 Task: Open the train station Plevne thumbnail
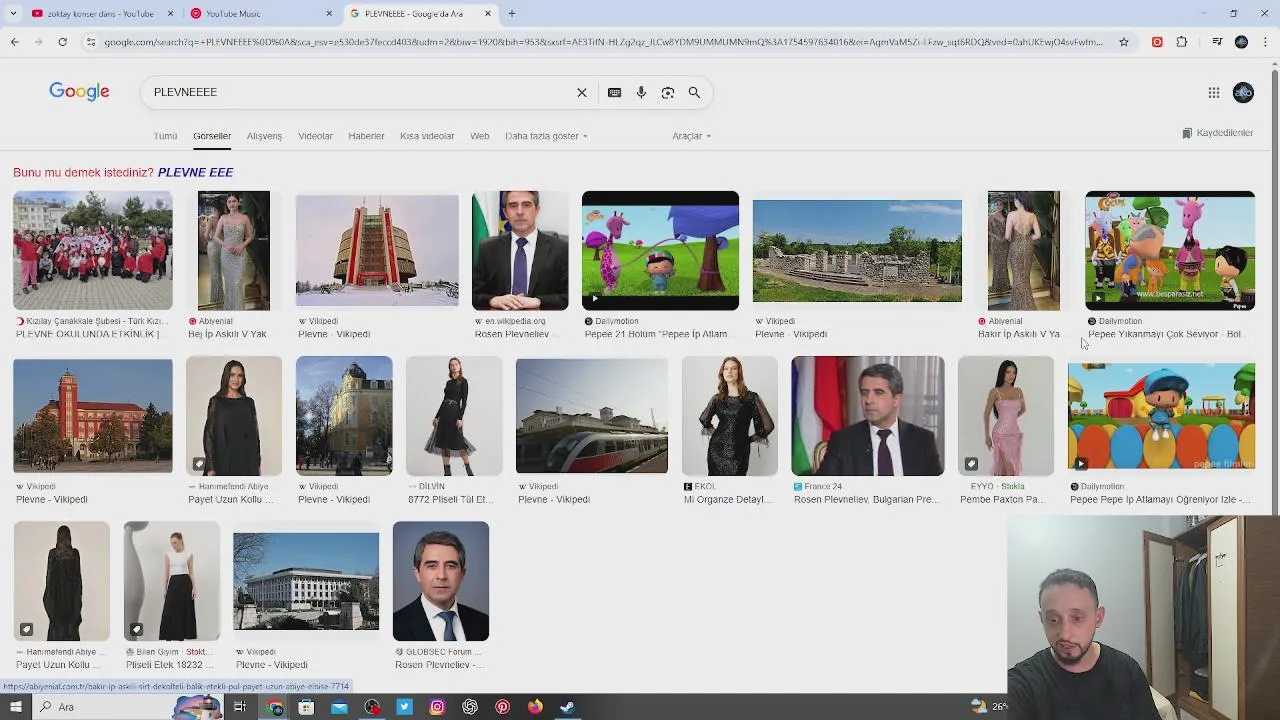[592, 416]
